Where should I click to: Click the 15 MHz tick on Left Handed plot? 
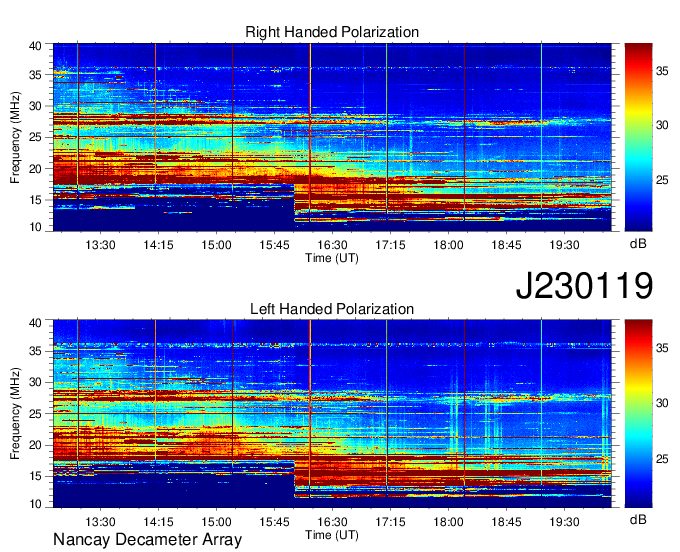tap(35, 476)
